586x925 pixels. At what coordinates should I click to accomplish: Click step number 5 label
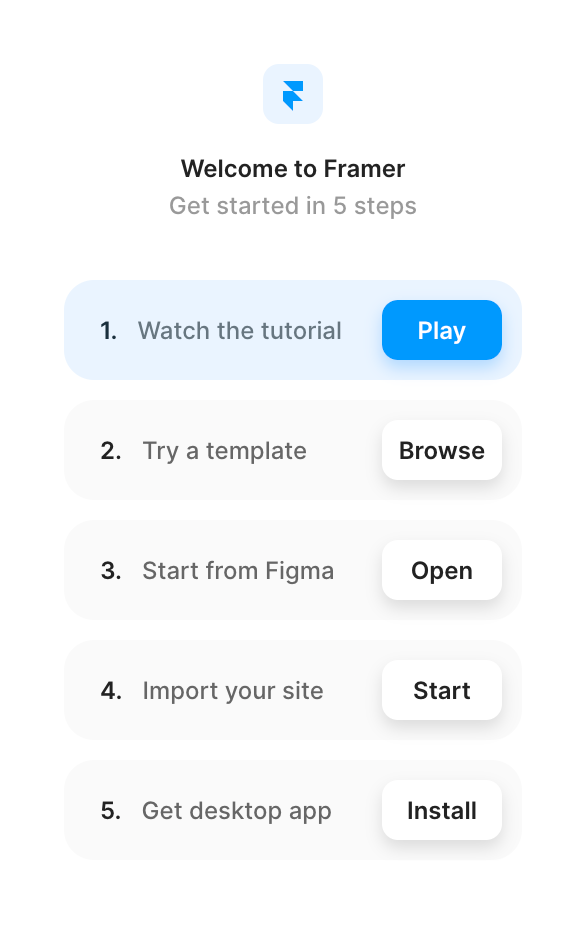tap(110, 810)
